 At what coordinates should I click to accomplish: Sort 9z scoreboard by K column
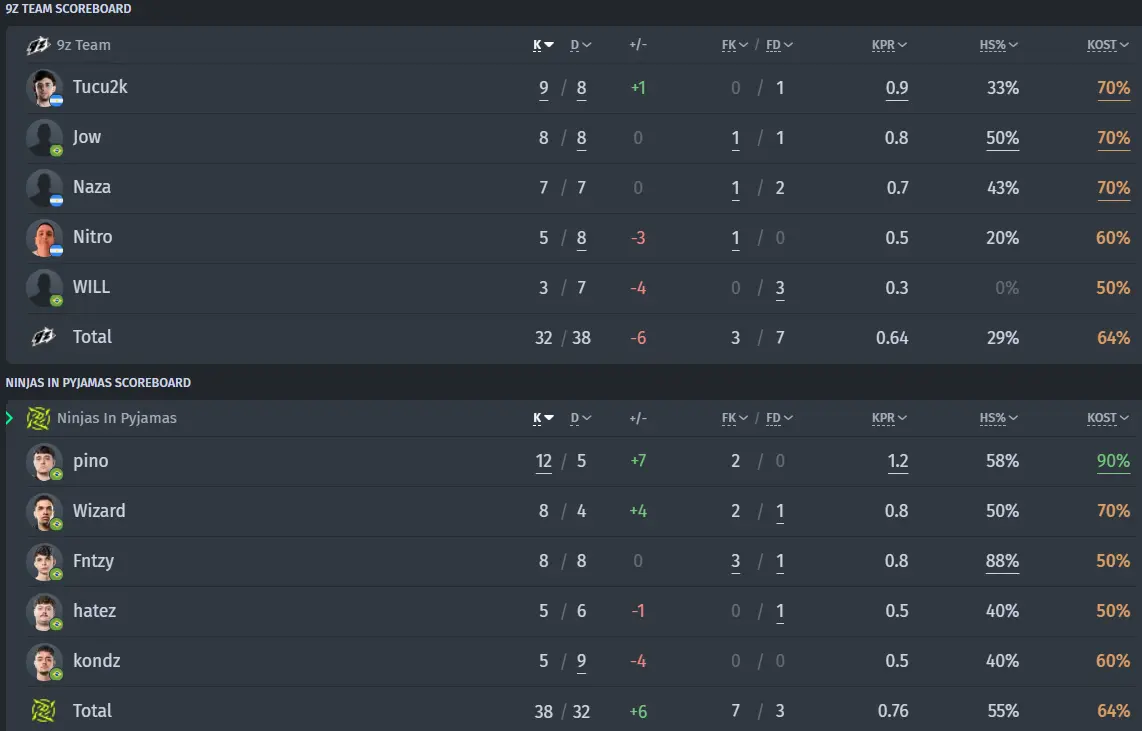coord(543,45)
